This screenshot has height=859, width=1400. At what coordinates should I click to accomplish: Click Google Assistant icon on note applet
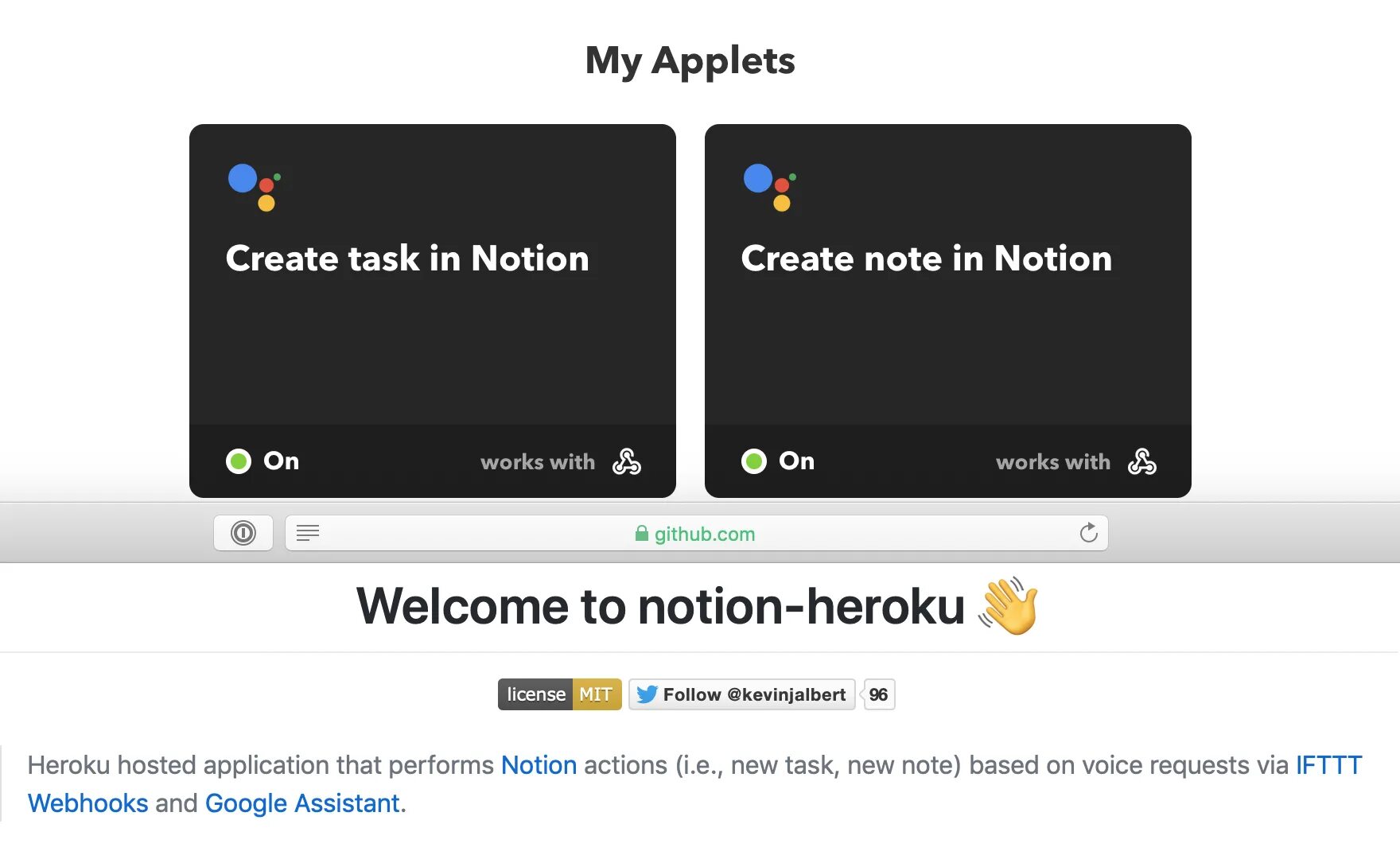[770, 188]
